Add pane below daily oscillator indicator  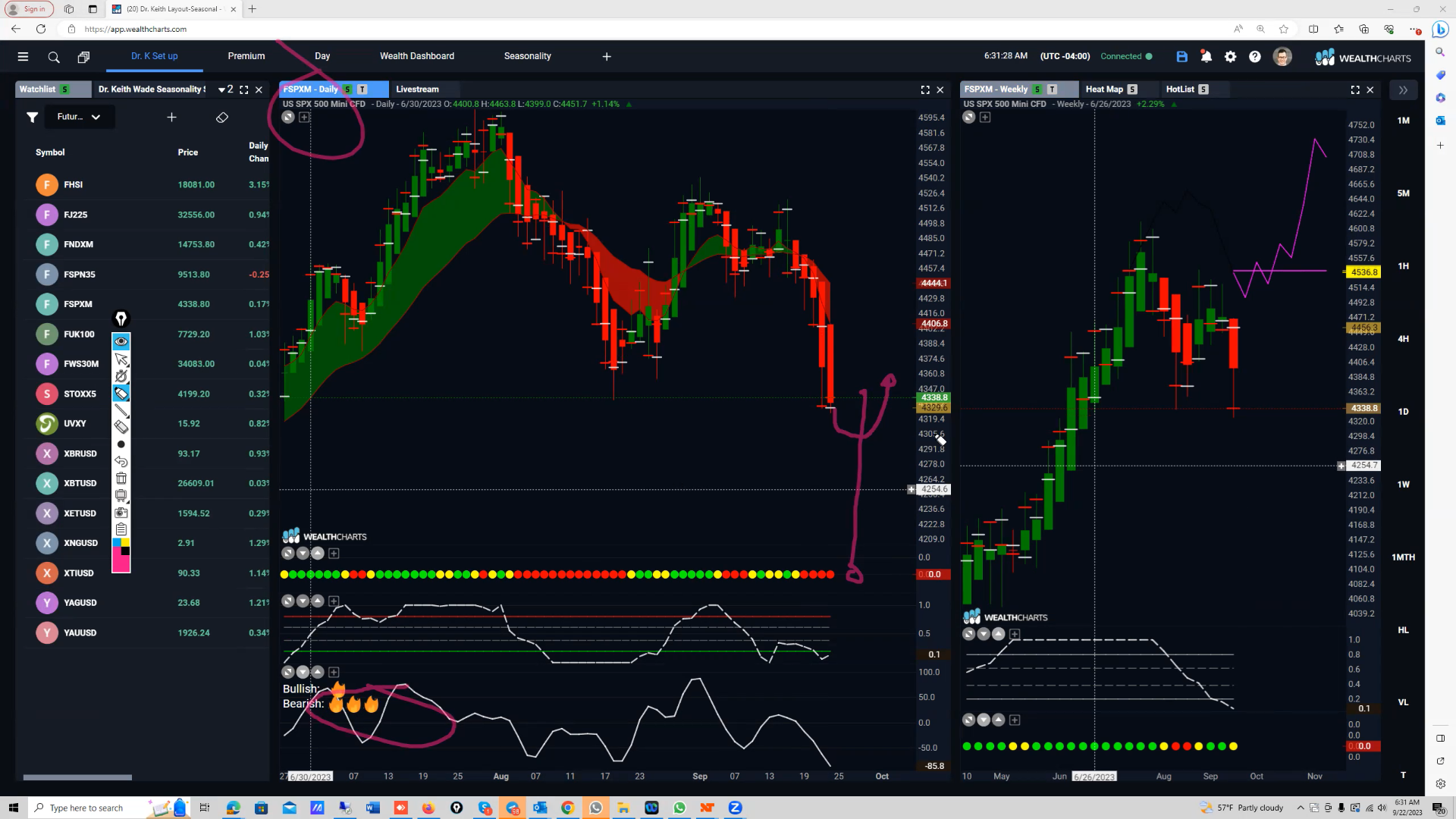click(334, 601)
